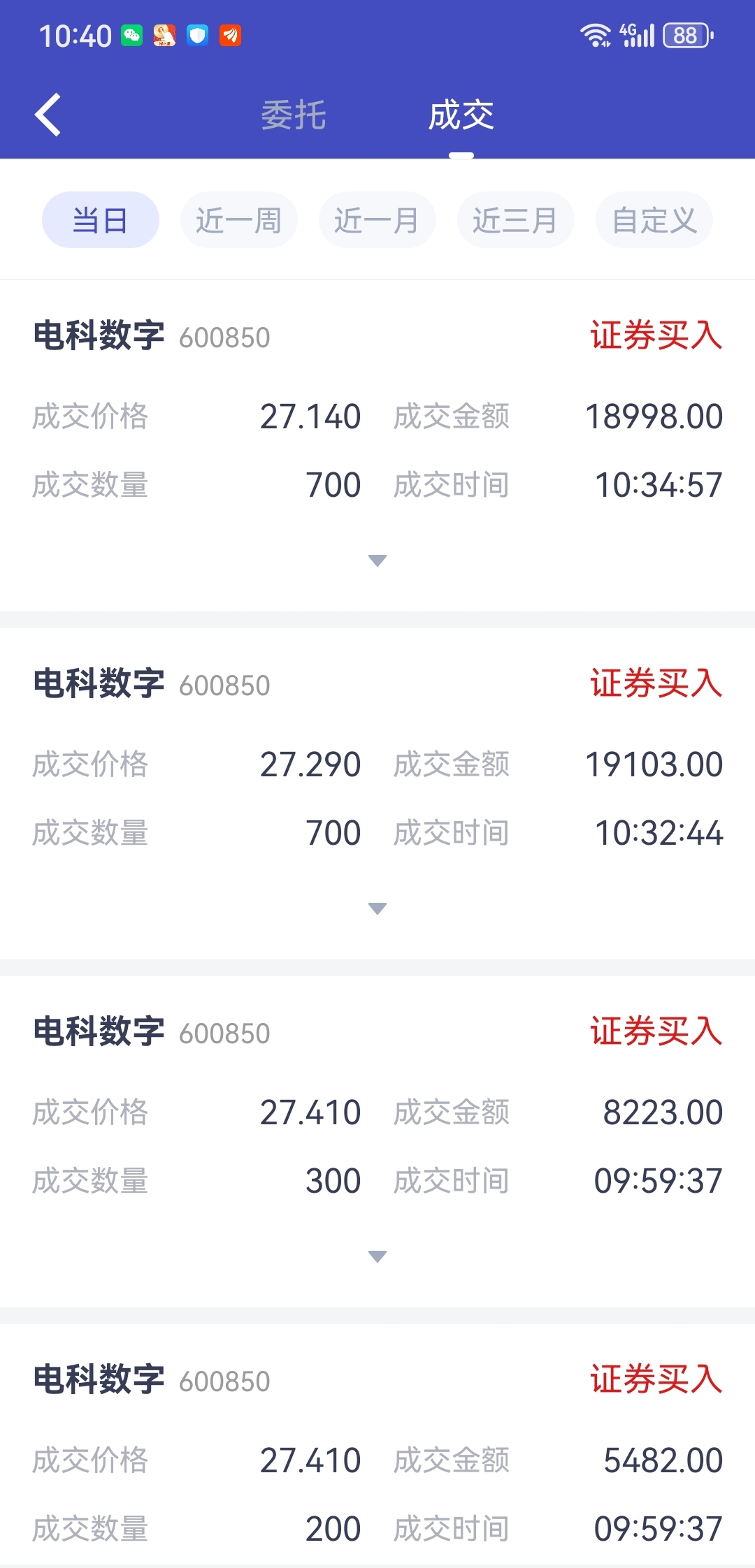Tap the 4G signal strength icon
Viewport: 755px width, 1568px height.
click(638, 35)
